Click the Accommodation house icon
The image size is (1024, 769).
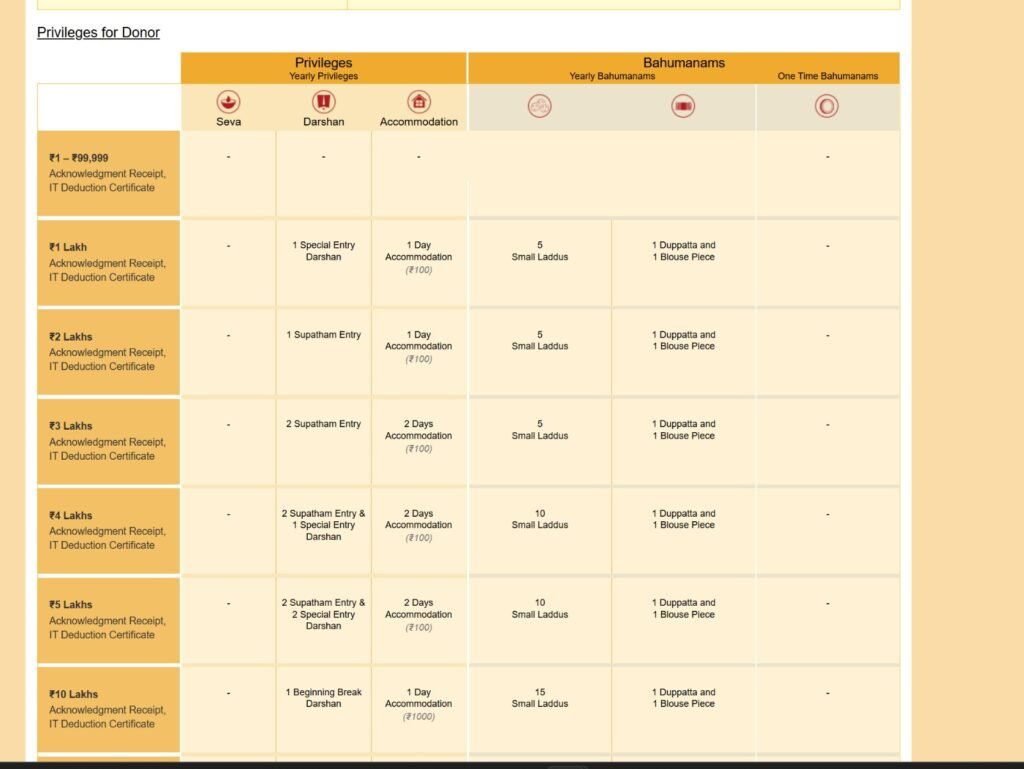[x=419, y=102]
